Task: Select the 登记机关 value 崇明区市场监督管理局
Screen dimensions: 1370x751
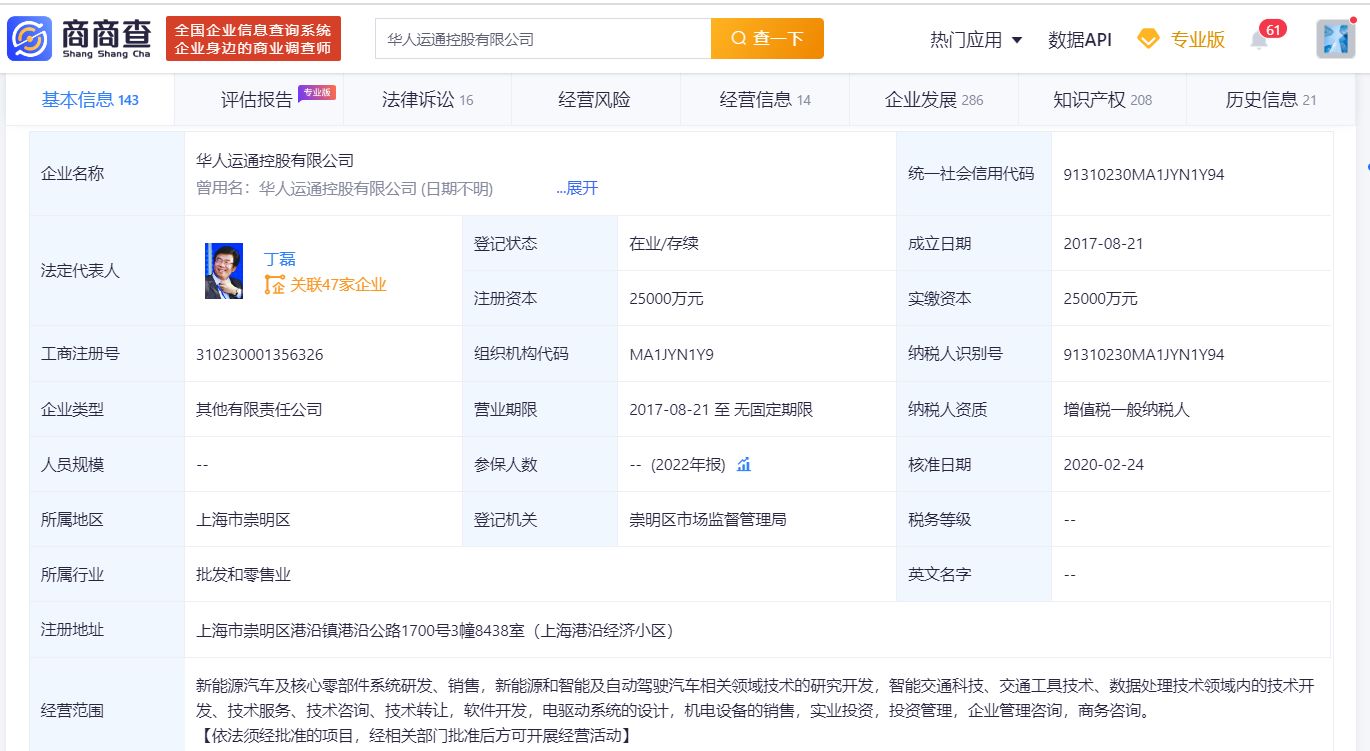Action: pos(708,519)
